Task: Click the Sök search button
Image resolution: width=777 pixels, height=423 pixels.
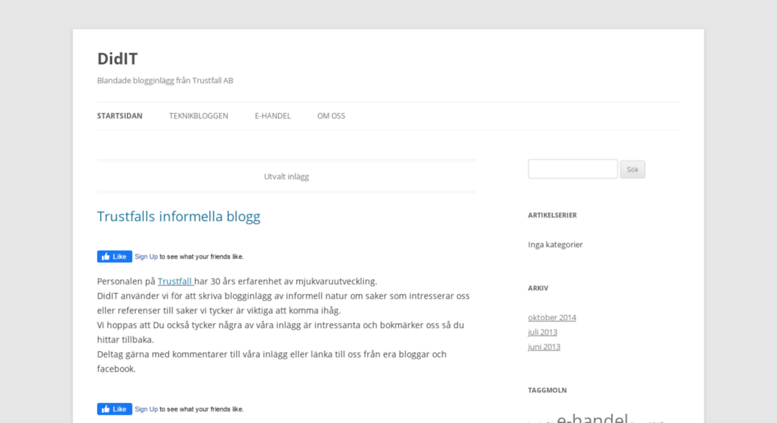Action: click(x=632, y=169)
